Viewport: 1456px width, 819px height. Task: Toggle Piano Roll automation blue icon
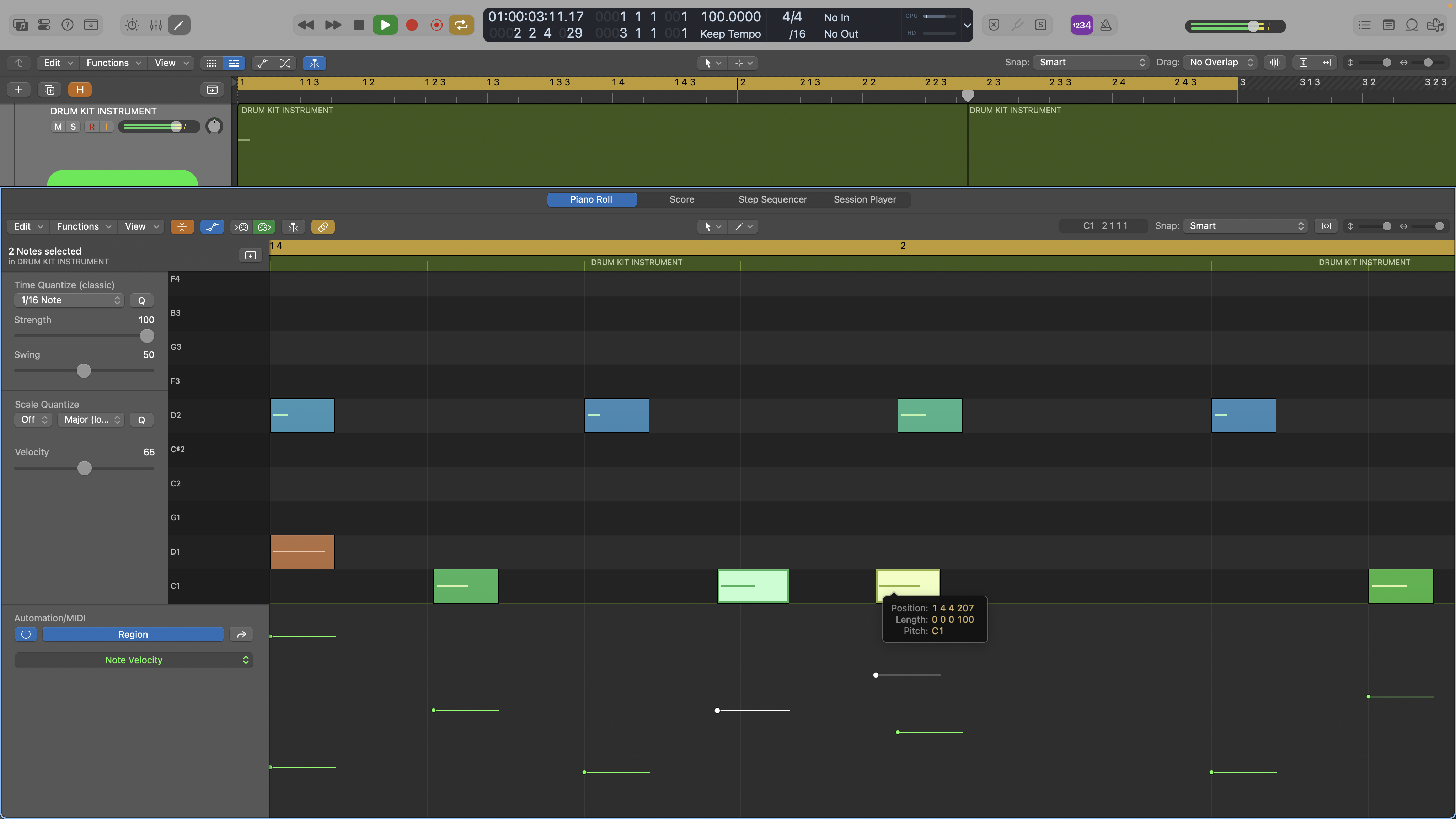pyautogui.click(x=212, y=227)
